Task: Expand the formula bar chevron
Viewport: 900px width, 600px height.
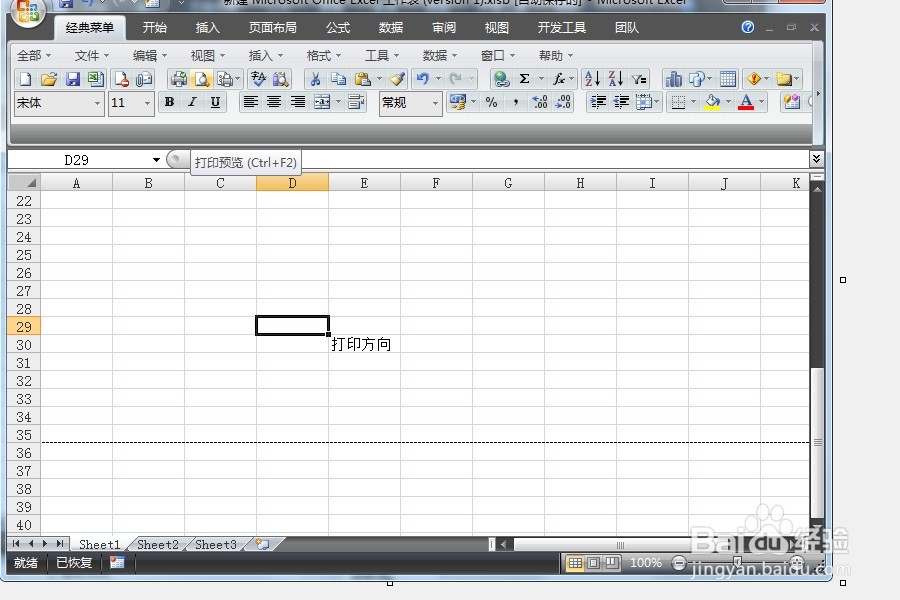Action: coord(816,158)
